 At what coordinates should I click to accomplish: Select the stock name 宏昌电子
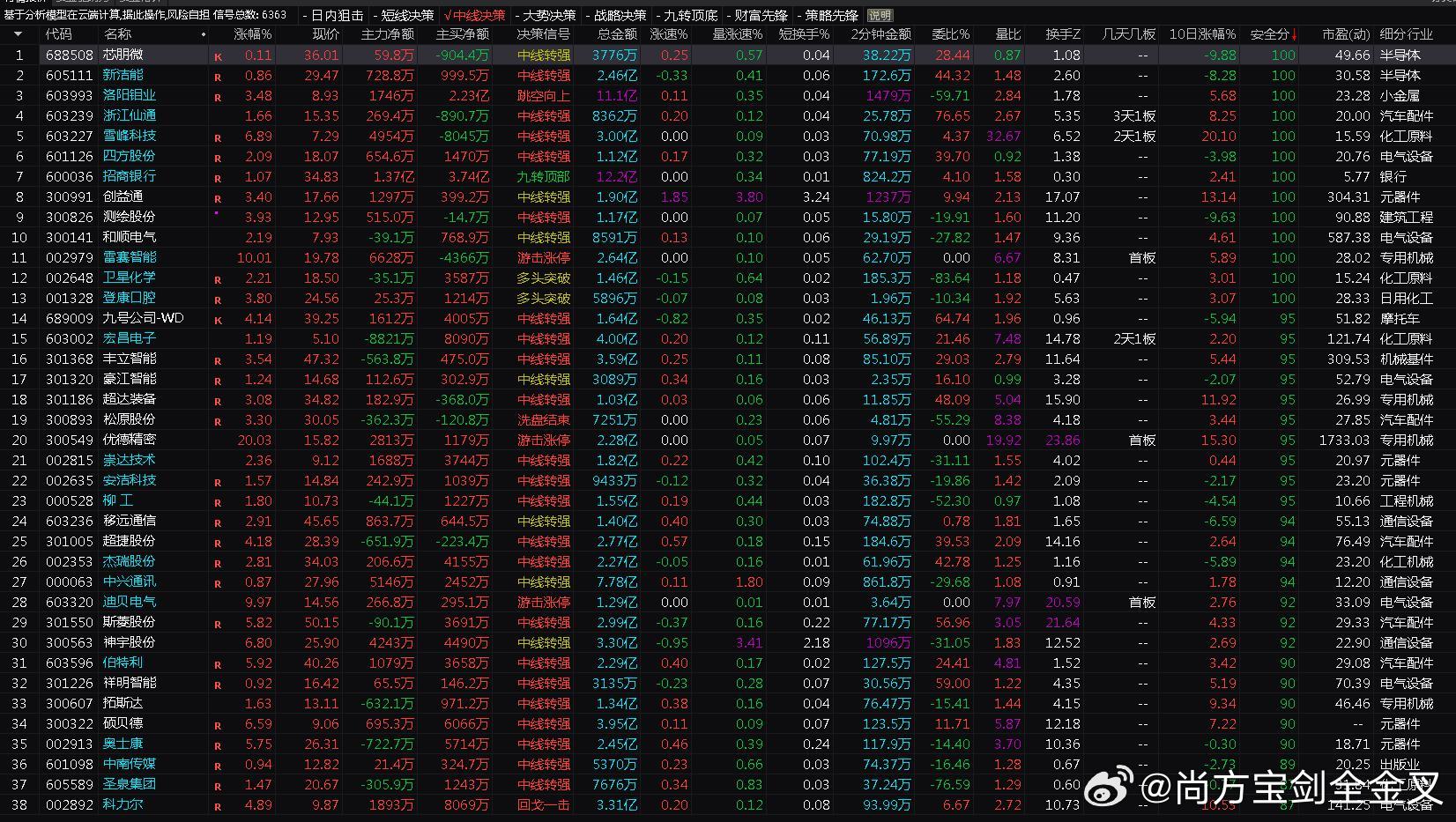pyautogui.click(x=130, y=338)
